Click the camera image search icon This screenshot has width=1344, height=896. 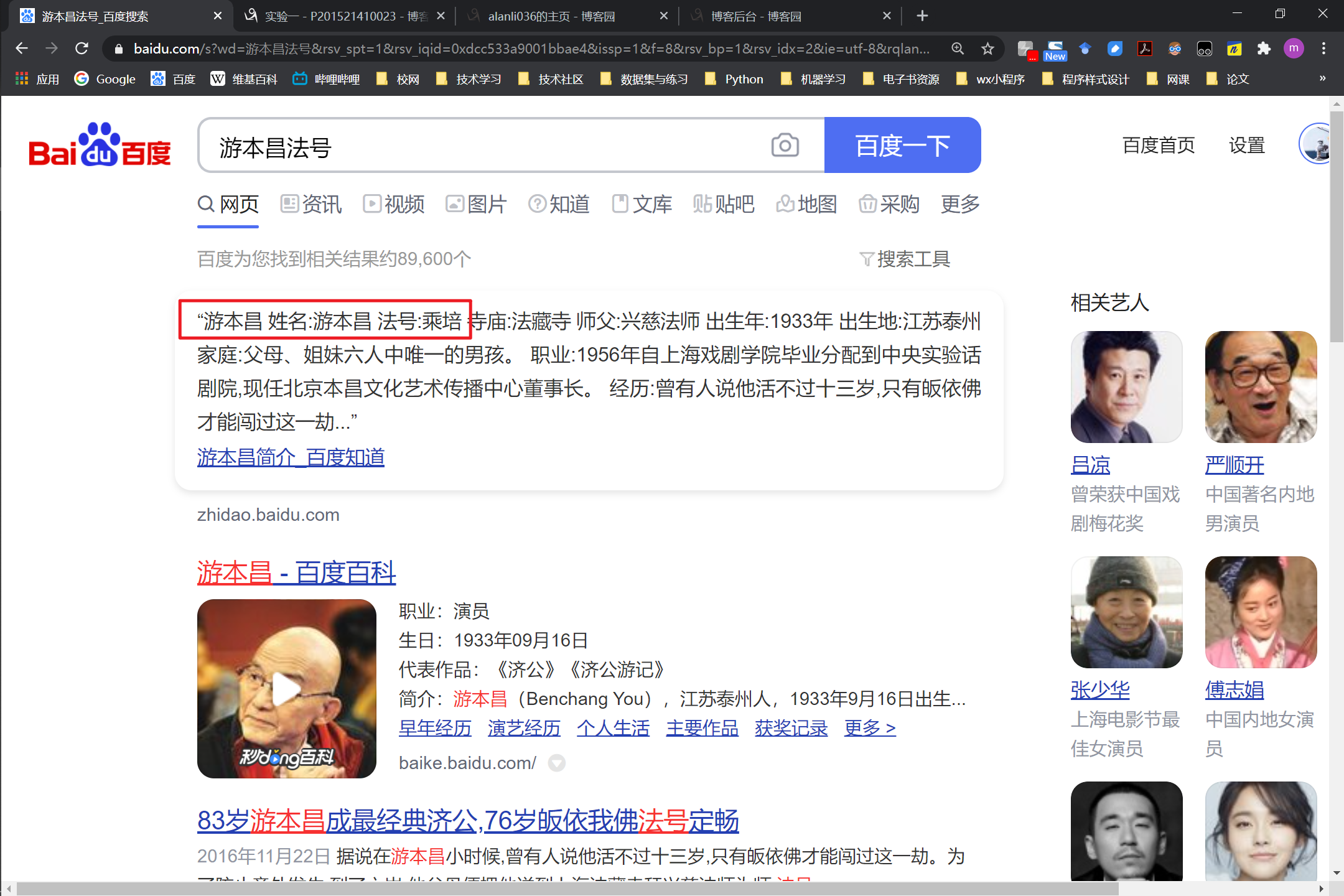[x=785, y=146]
